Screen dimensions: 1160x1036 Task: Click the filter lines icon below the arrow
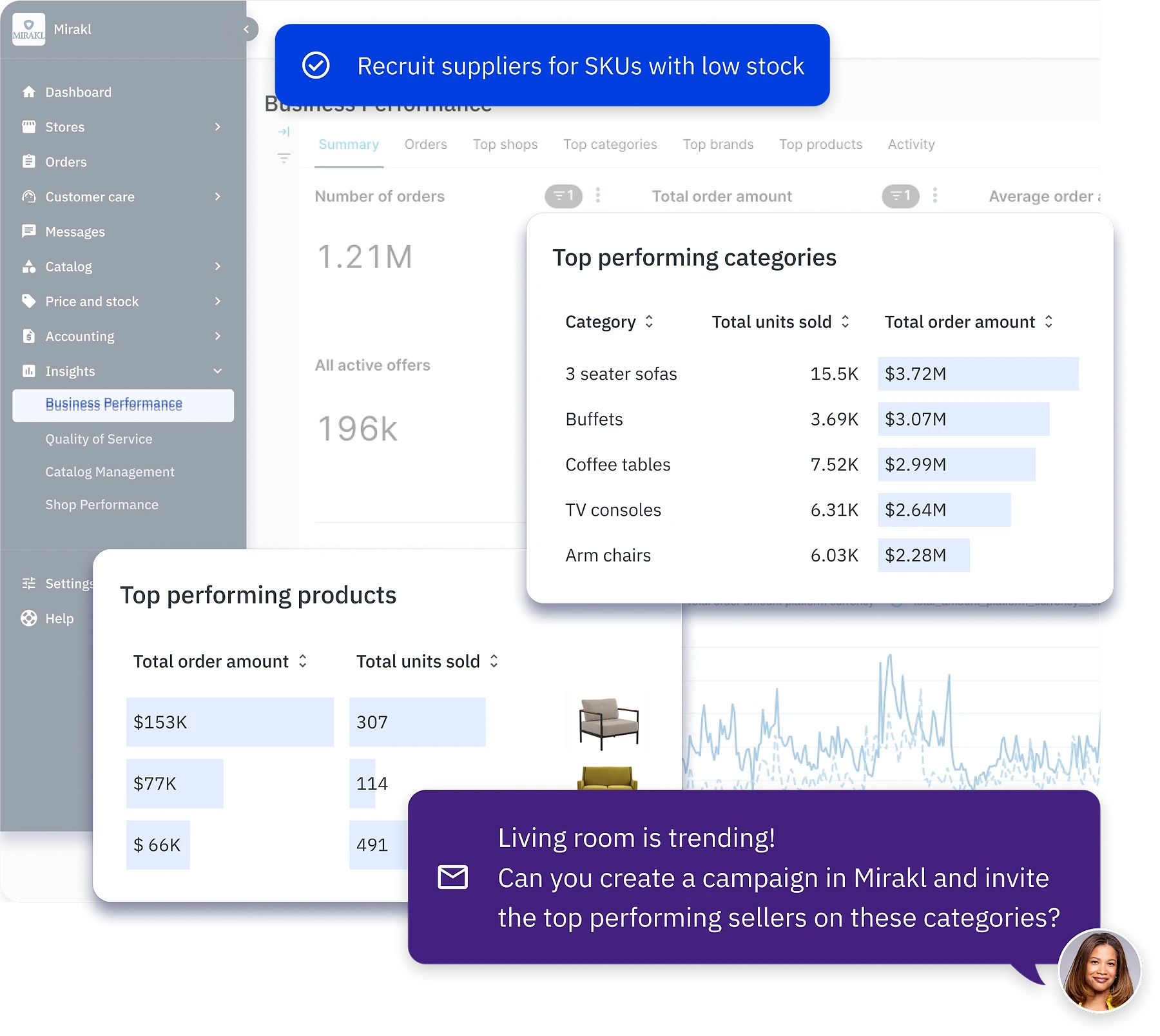pos(284,158)
